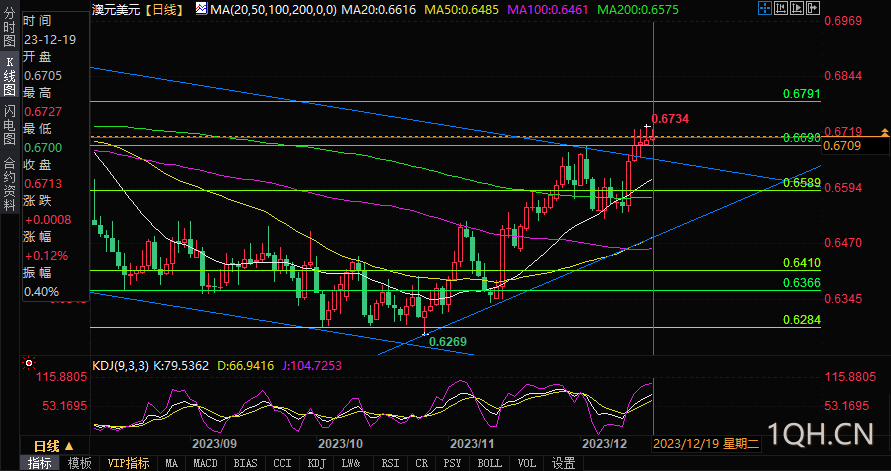The height and width of the screenshot is (471, 891).
Task: Apply the KDJ indicator button
Action: click(x=317, y=463)
